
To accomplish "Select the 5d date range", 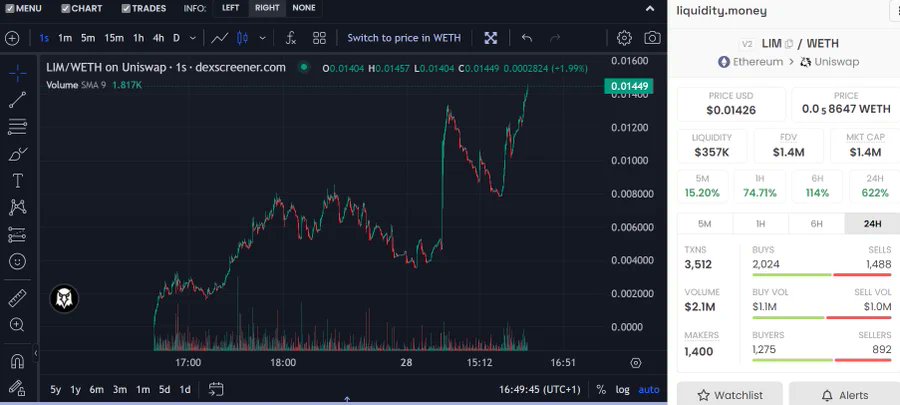I will [x=165, y=390].
